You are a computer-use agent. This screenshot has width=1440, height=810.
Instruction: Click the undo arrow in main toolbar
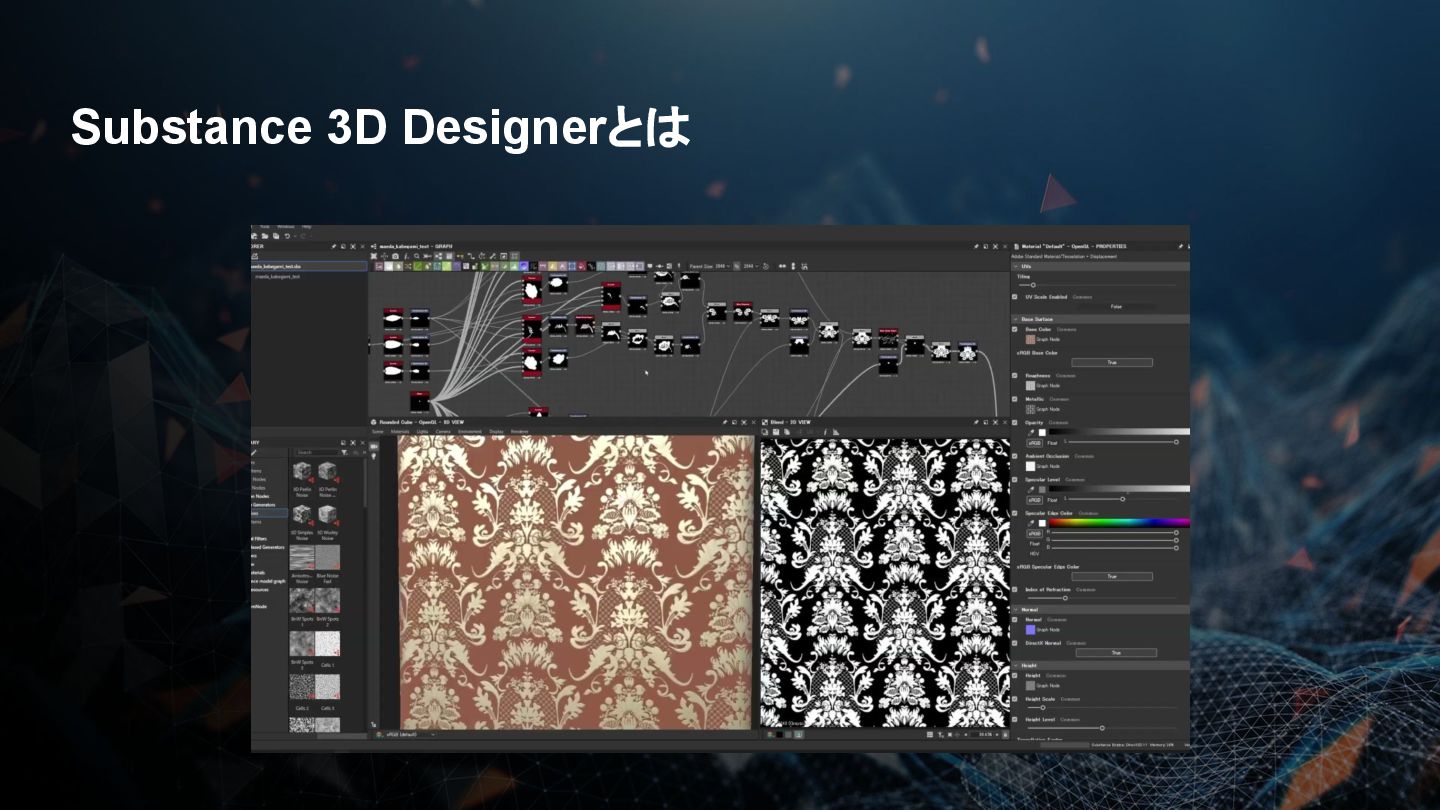[287, 236]
